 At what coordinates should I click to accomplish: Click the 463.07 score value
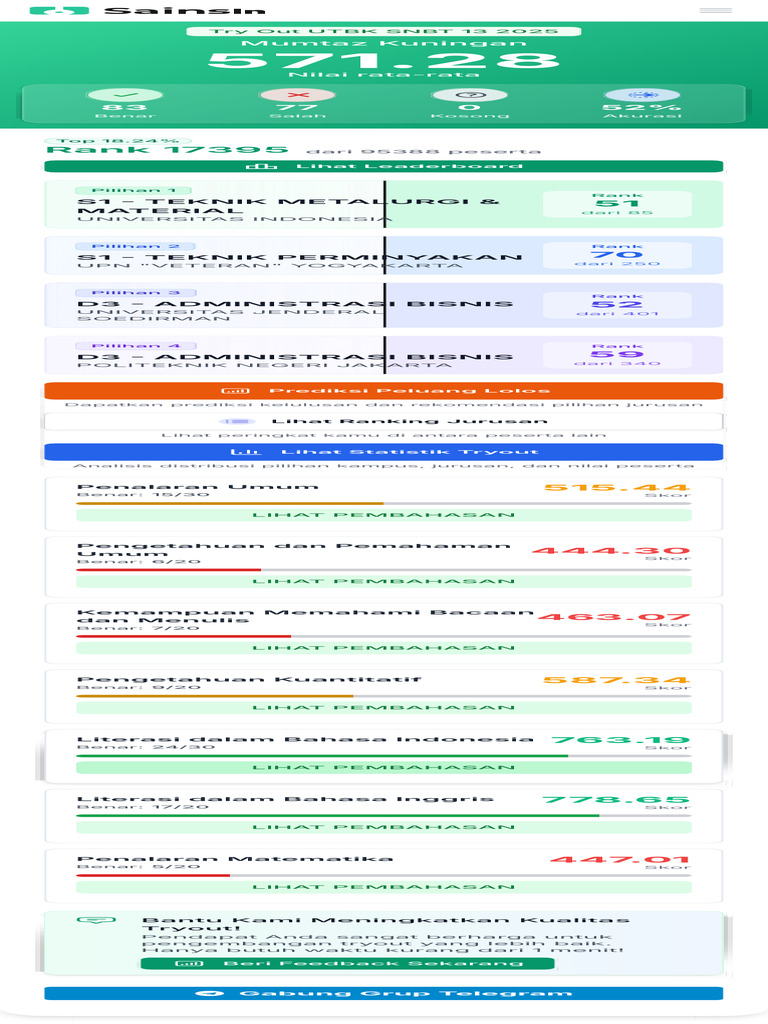click(615, 616)
